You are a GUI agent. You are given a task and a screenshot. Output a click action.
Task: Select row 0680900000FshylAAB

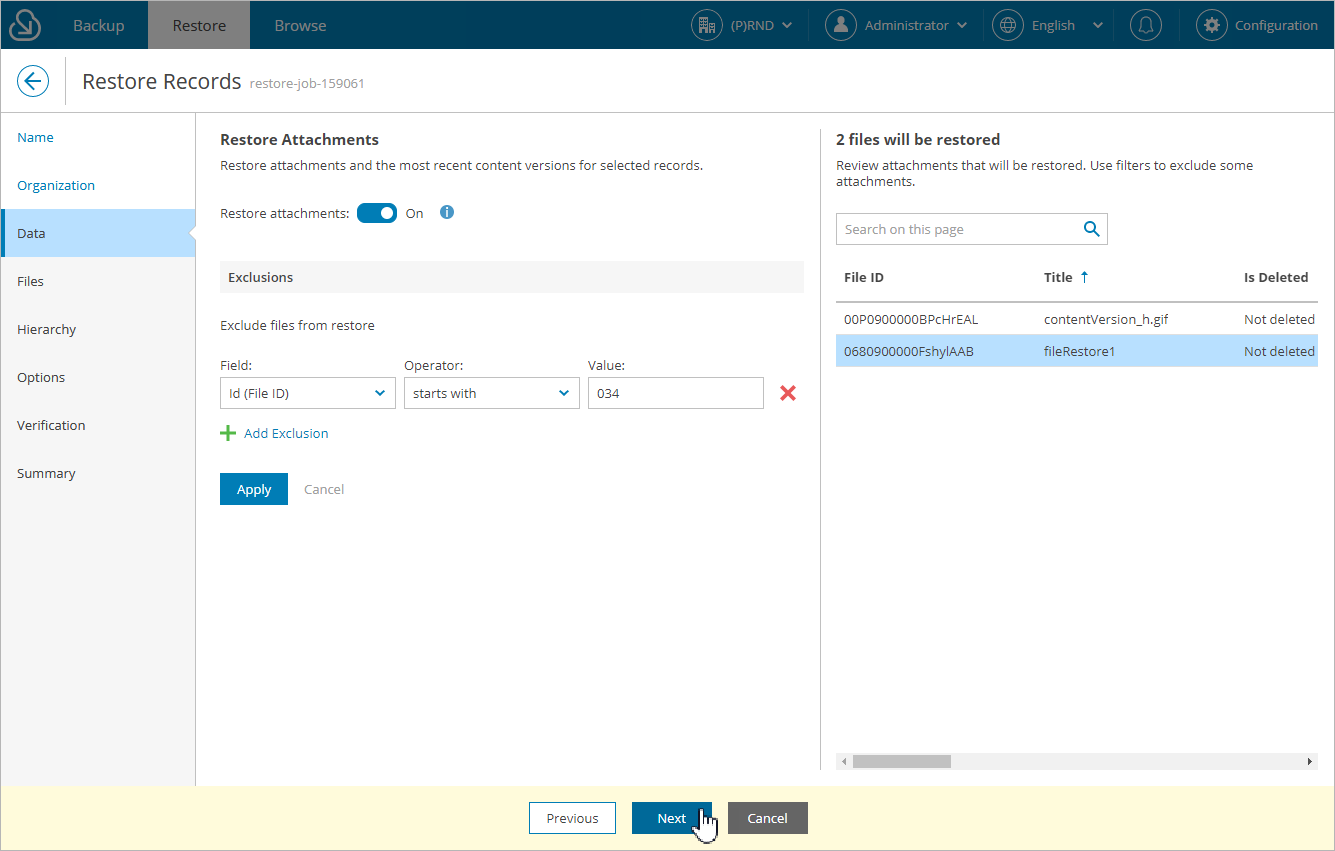tap(1077, 351)
